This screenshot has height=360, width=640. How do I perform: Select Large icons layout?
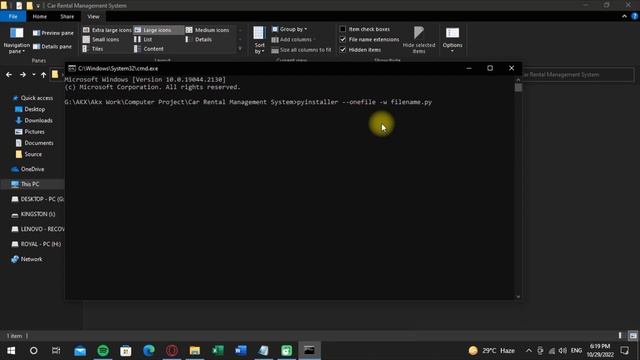pos(158,30)
